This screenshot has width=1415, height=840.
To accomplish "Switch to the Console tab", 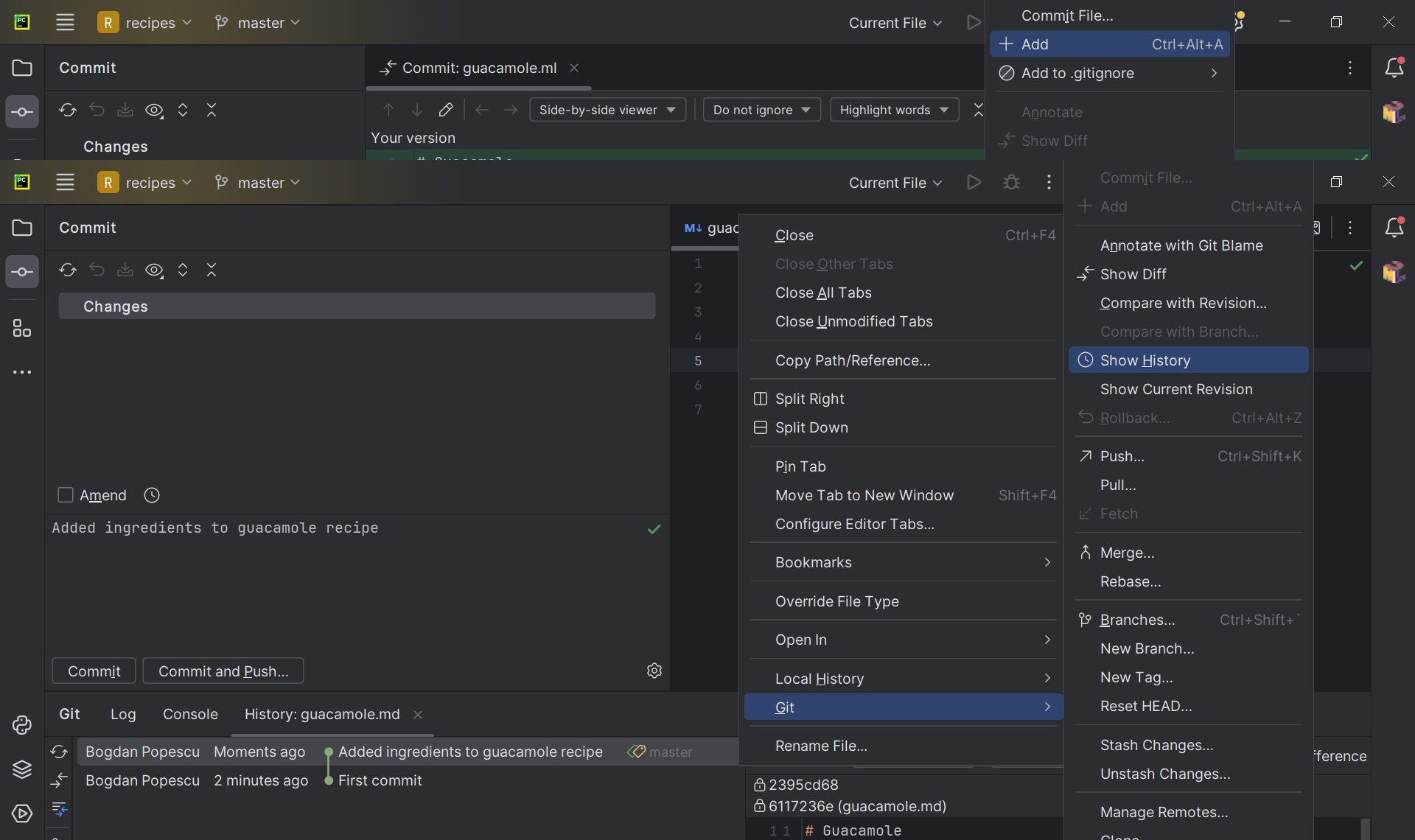I will [x=190, y=714].
